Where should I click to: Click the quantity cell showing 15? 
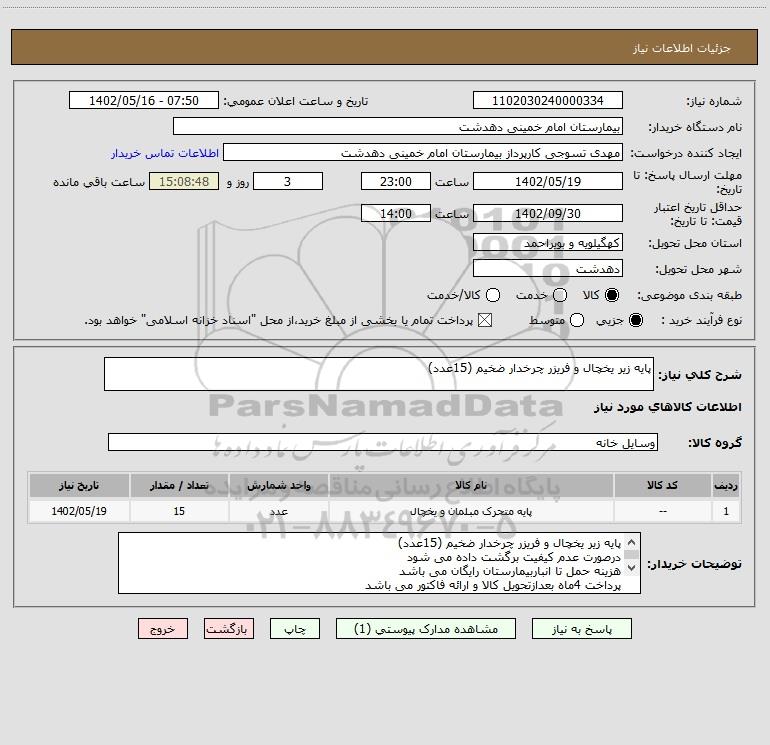(179, 511)
